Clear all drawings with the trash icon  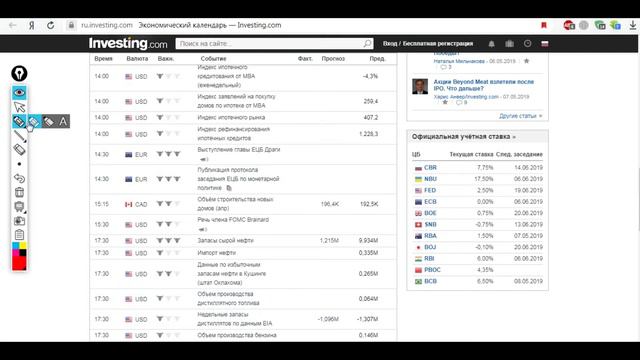19,192
